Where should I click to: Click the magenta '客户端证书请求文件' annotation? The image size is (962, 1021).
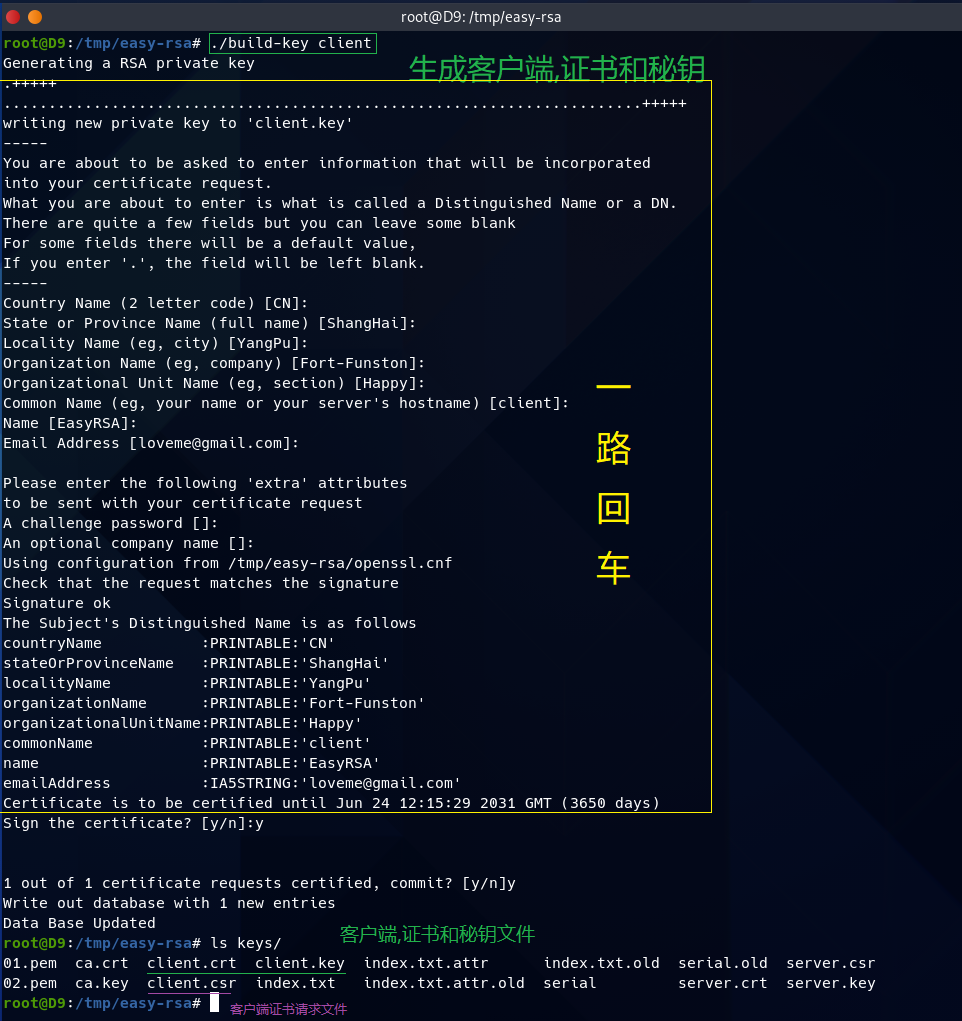[x=288, y=1009]
